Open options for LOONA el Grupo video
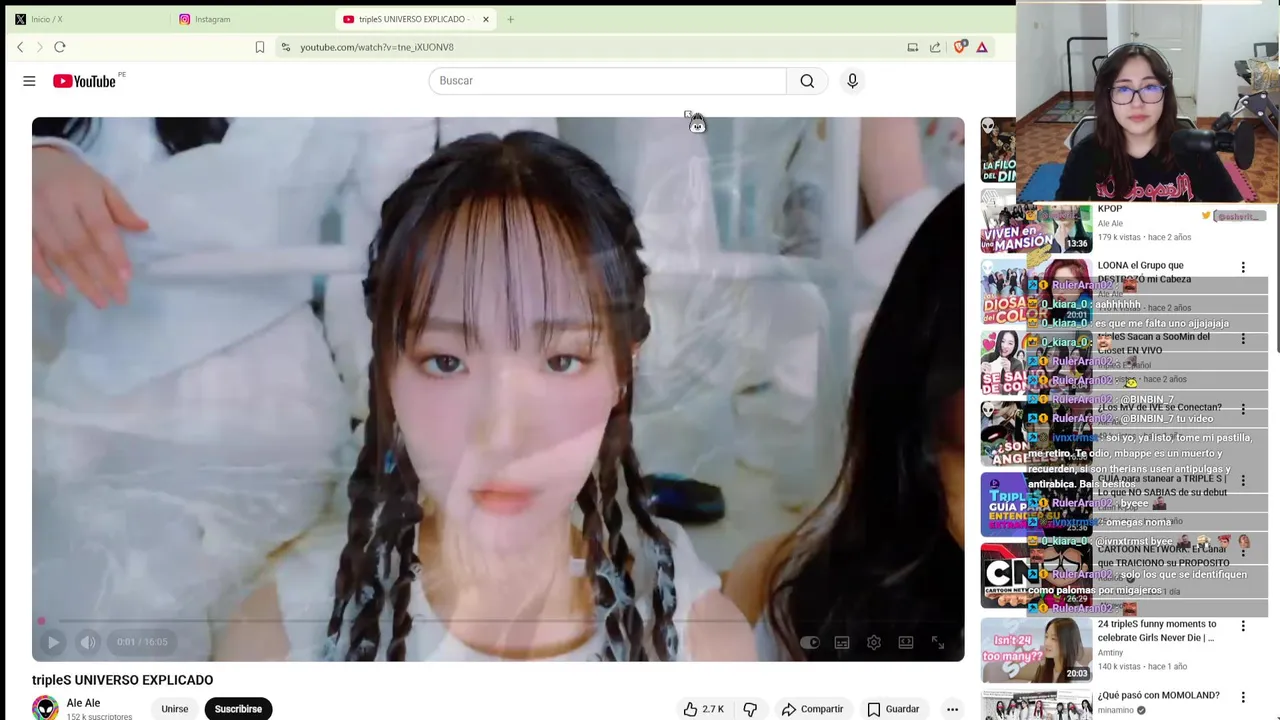The height and width of the screenshot is (720, 1280). 1243,268
